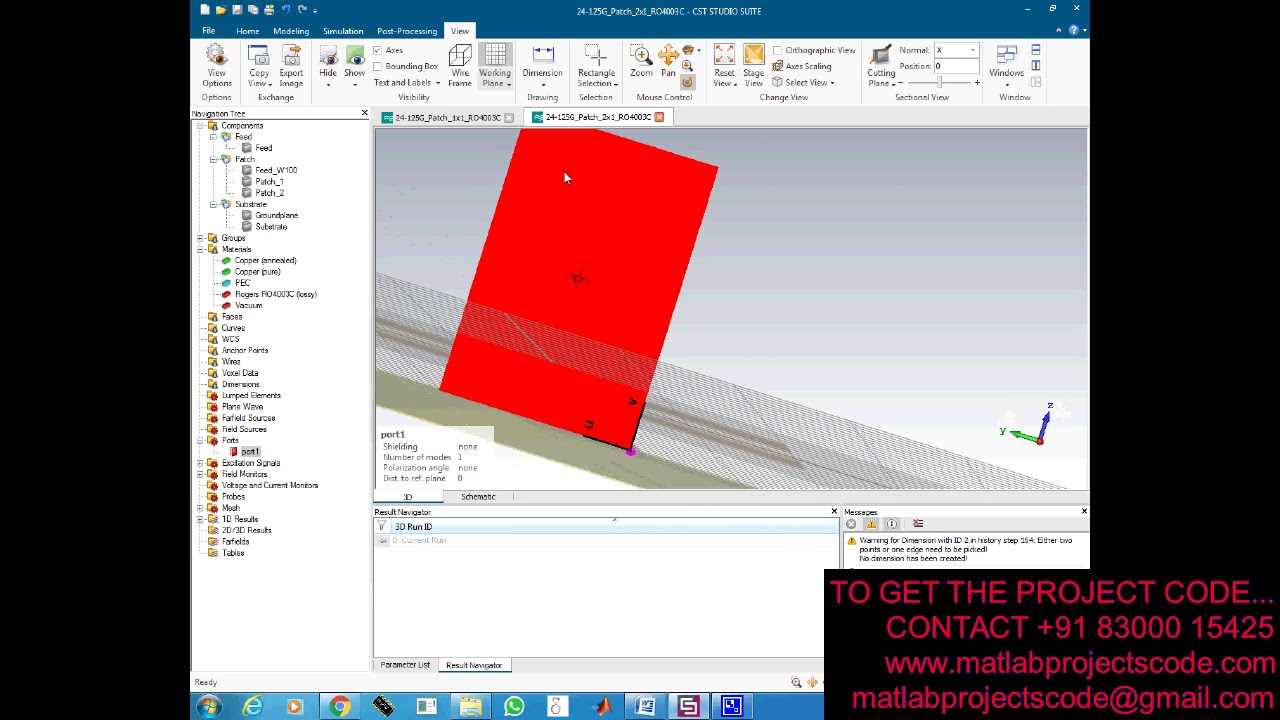Select Rogers RO4003C (lossy) material

coord(275,294)
